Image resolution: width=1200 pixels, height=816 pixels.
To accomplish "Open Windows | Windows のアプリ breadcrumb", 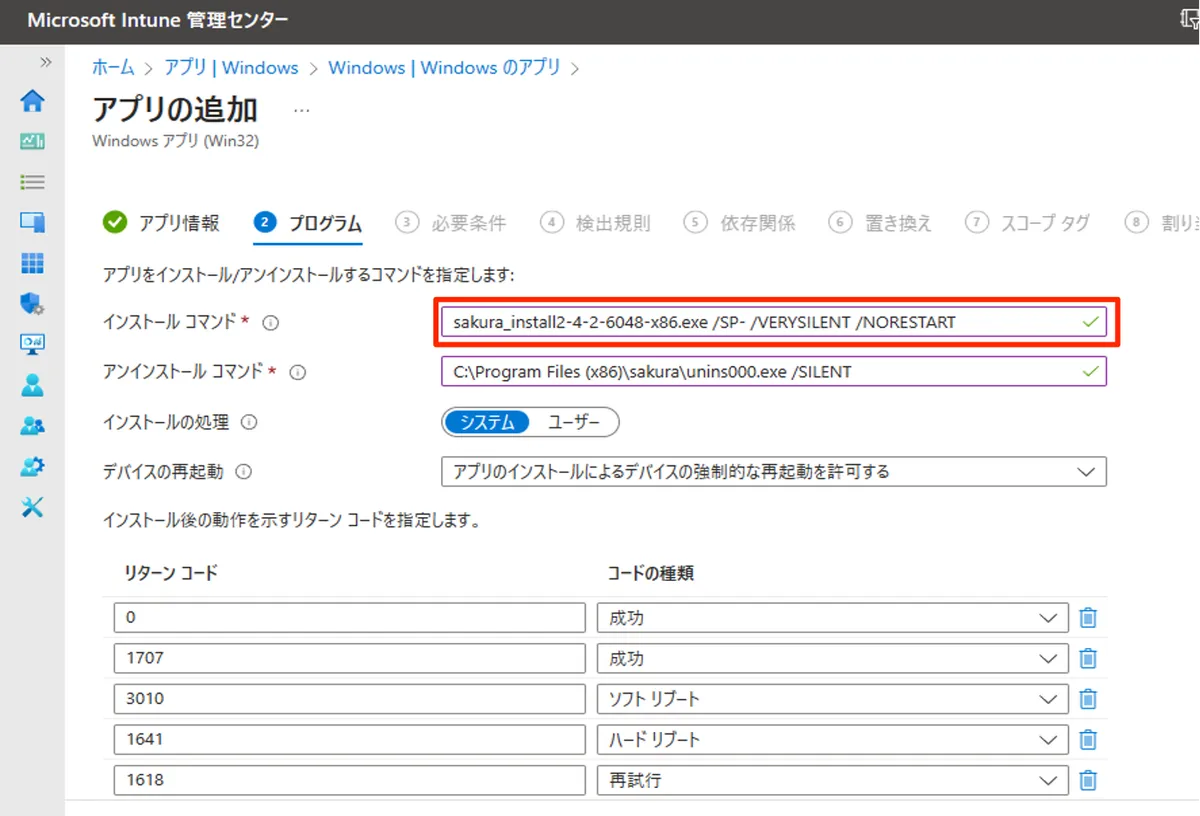I will coord(444,68).
